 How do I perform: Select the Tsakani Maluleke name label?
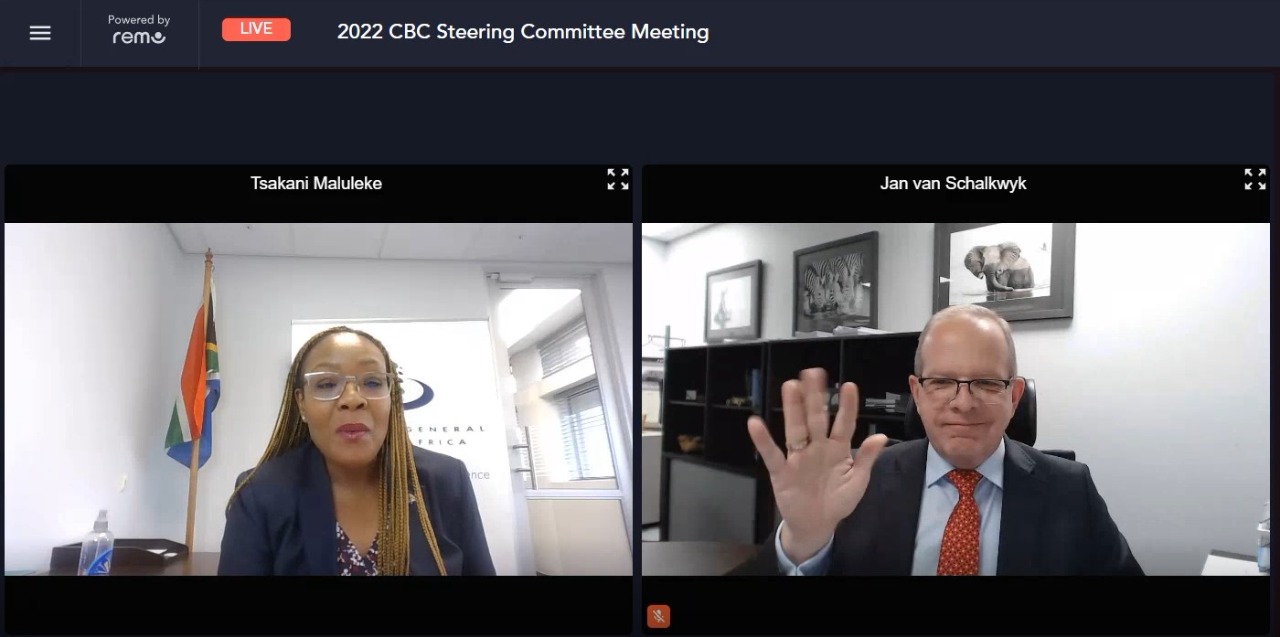316,183
